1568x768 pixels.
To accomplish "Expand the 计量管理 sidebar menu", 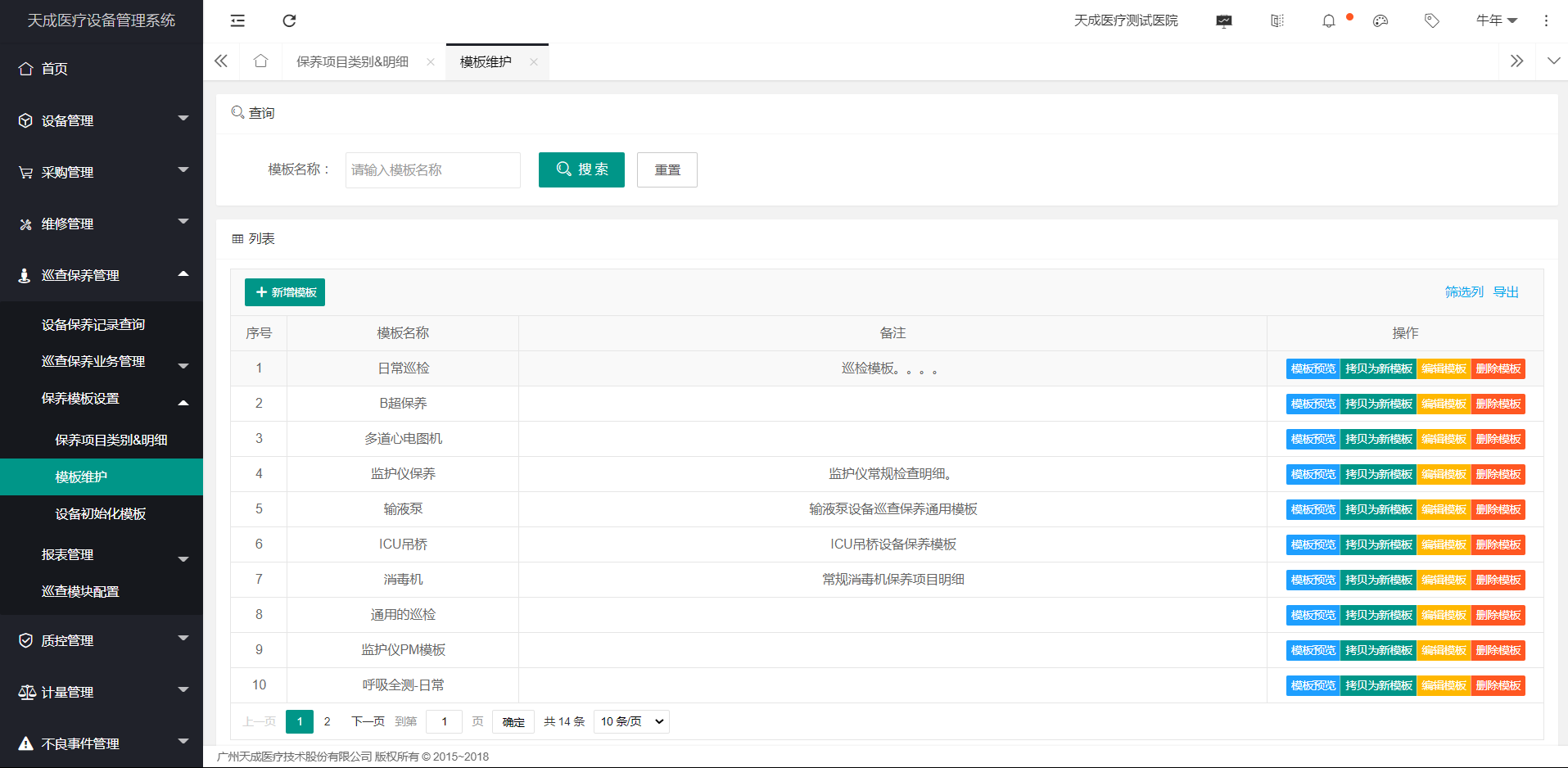I will (102, 692).
